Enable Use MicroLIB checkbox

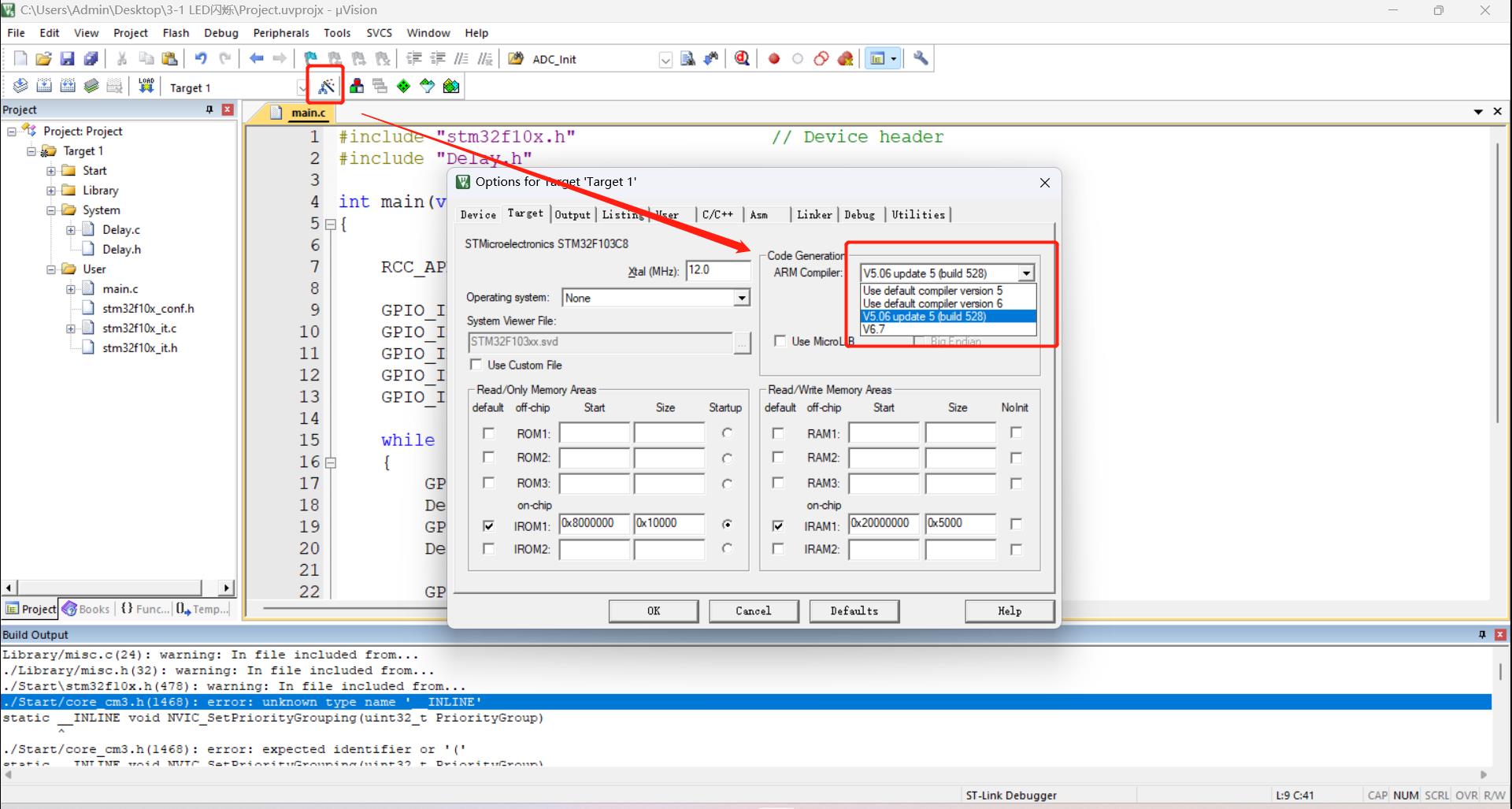point(780,341)
